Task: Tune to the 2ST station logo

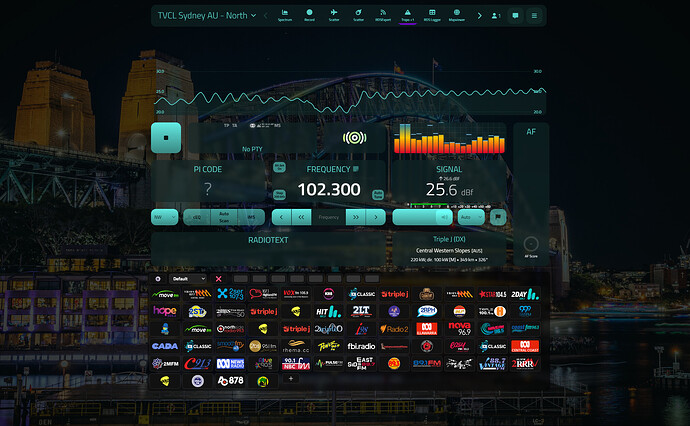Action: 198,311
